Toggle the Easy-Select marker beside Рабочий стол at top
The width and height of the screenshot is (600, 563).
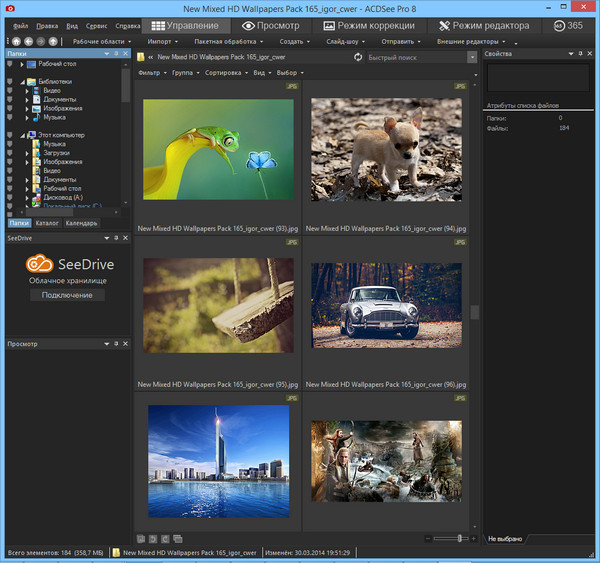pyautogui.click(x=10, y=65)
